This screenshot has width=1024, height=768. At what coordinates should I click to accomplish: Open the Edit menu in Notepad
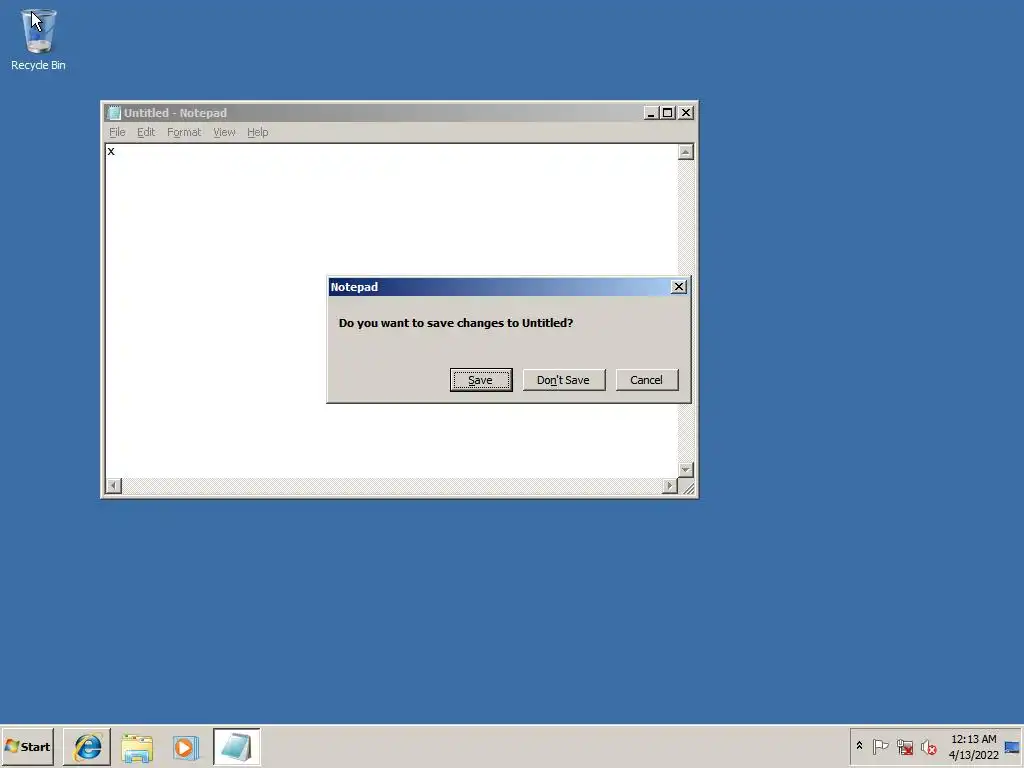pos(146,132)
